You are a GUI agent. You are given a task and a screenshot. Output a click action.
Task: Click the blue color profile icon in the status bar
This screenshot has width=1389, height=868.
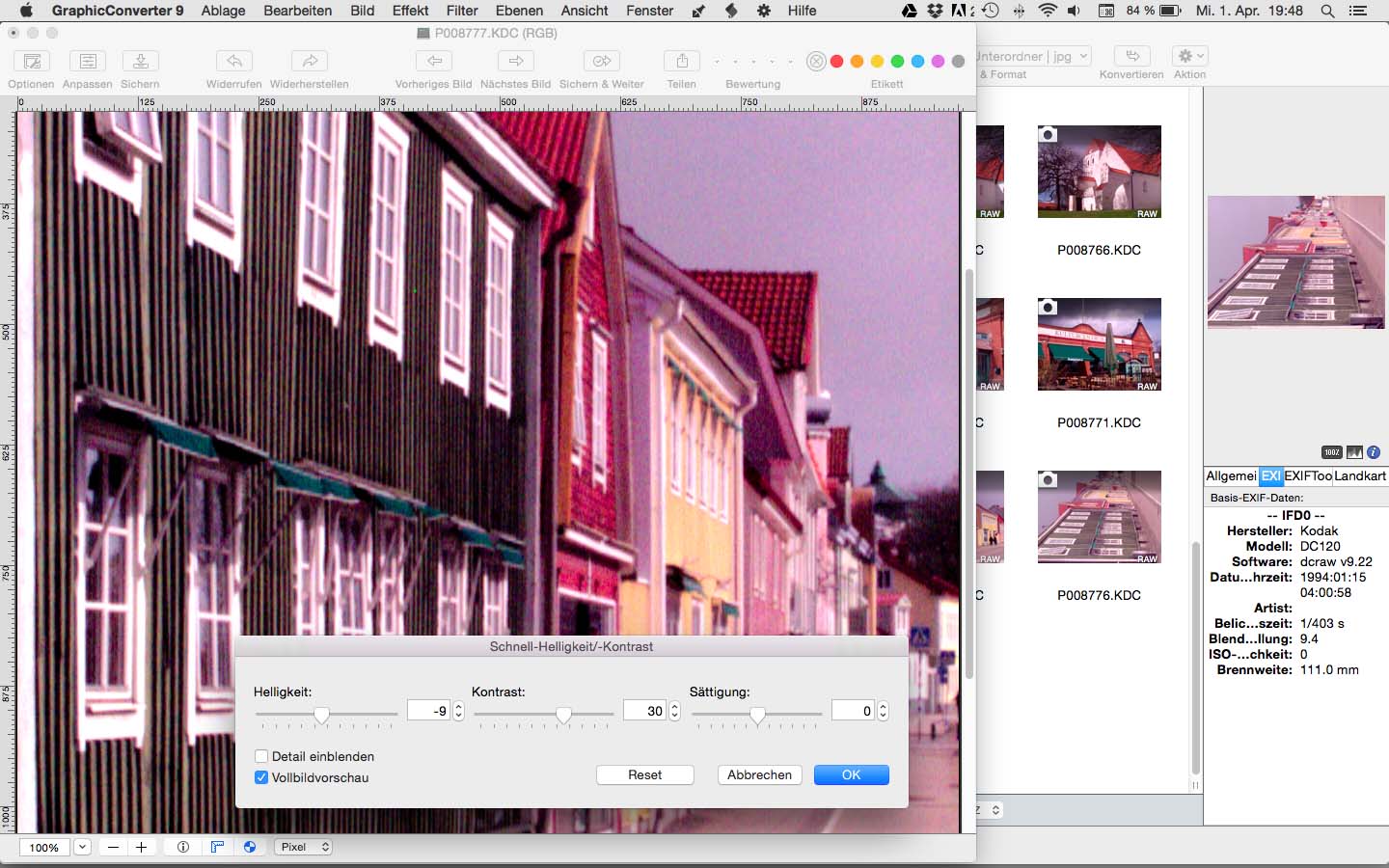coord(250,847)
